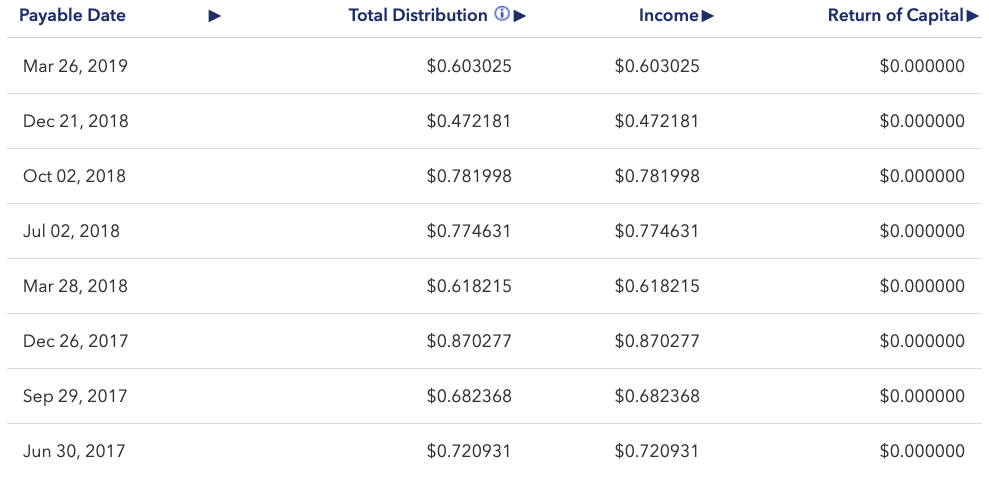The width and height of the screenshot is (989, 481).
Task: Select the Jun 30, 2017 date cell
Action: pos(74,451)
